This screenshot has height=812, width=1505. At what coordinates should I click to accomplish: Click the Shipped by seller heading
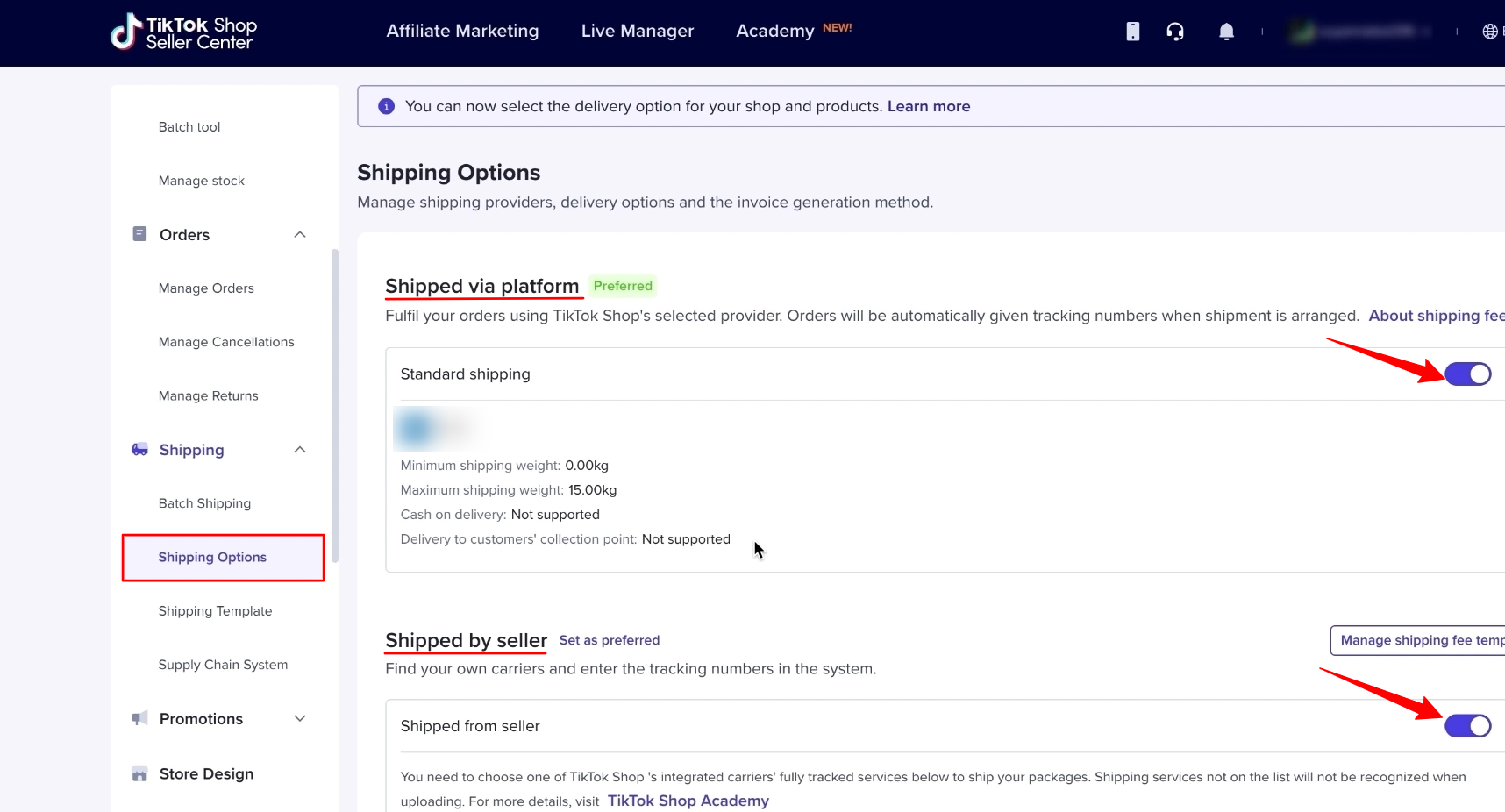point(467,640)
